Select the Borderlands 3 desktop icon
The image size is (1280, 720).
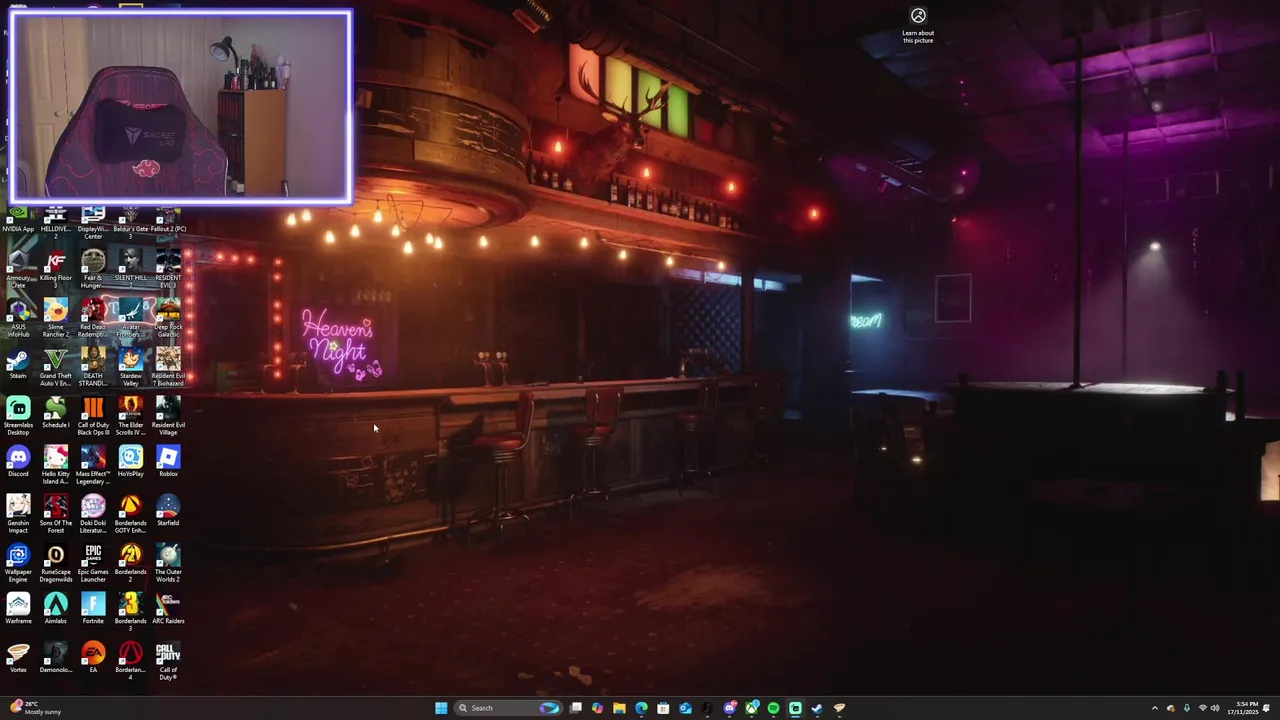(131, 612)
